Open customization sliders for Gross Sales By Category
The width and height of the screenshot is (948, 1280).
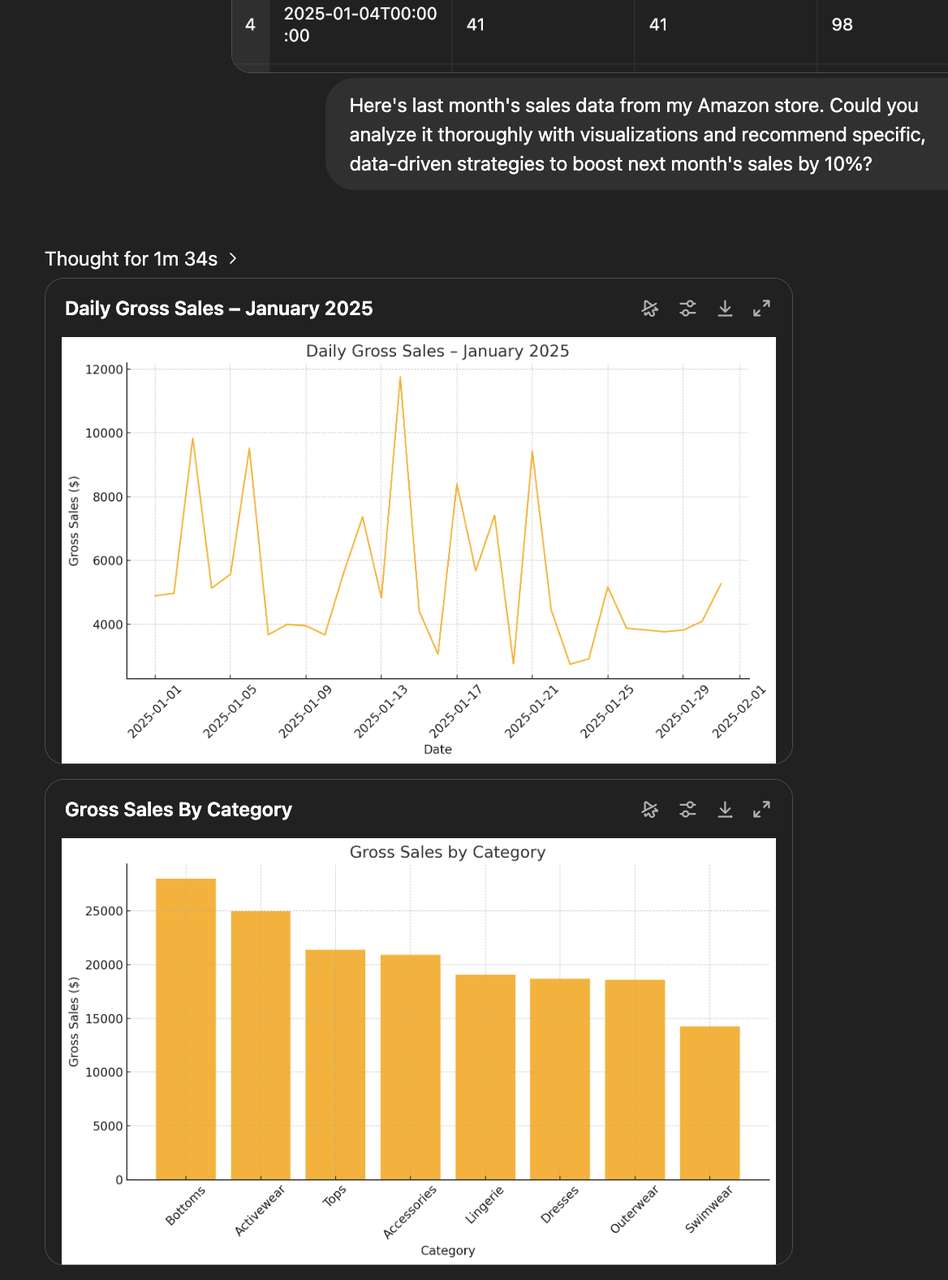[x=687, y=809]
